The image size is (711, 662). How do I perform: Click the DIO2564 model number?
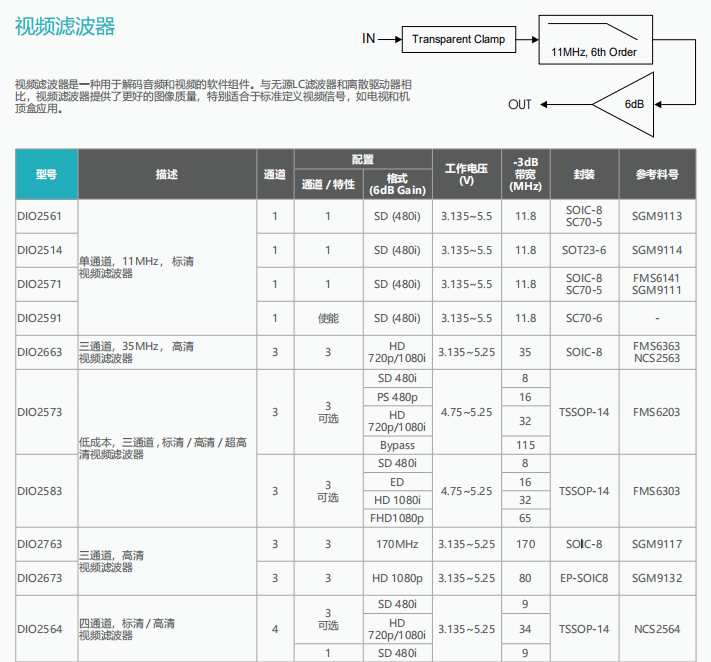pos(40,629)
